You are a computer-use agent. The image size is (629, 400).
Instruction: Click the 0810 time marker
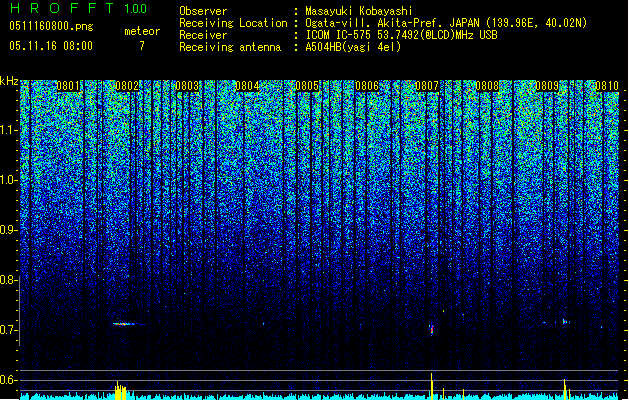pyautogui.click(x=607, y=86)
